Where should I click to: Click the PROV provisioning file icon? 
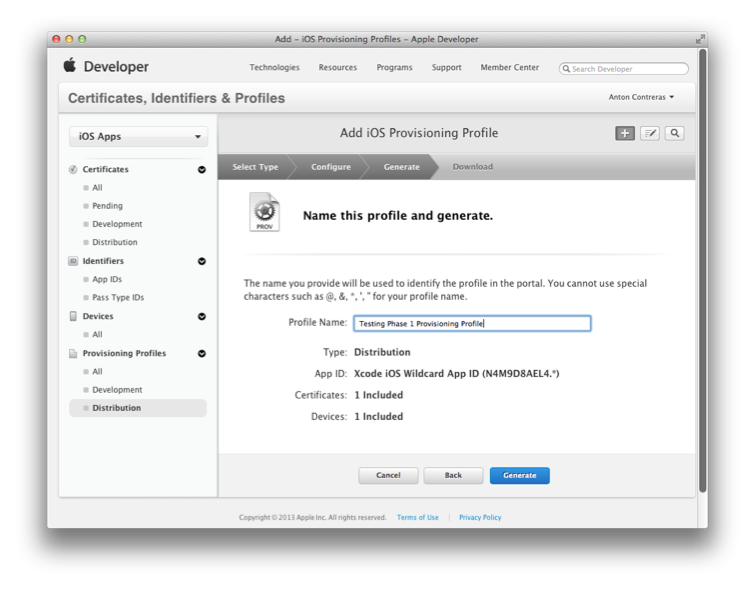(x=265, y=213)
